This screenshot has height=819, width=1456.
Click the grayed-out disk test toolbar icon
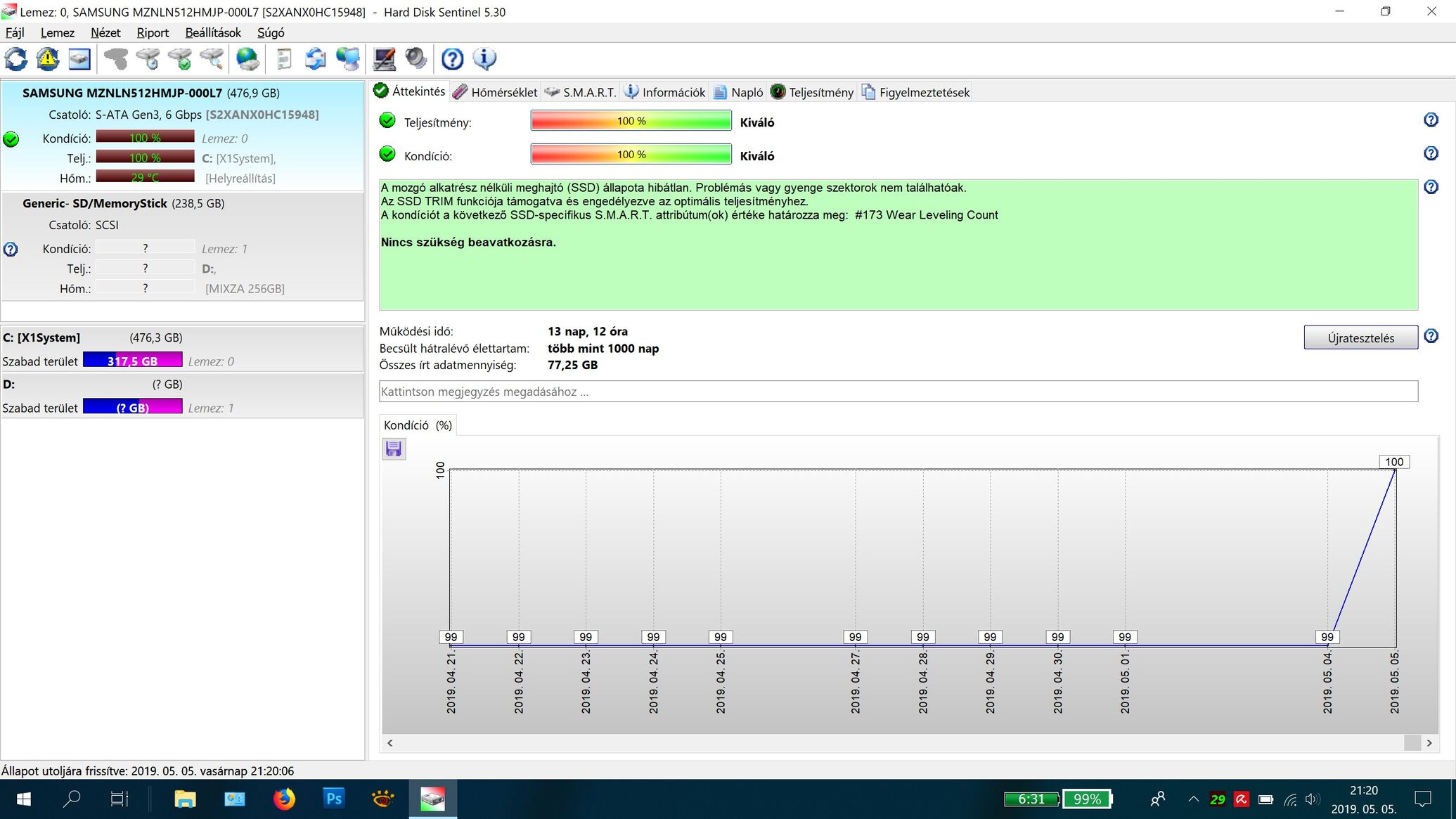(x=116, y=59)
